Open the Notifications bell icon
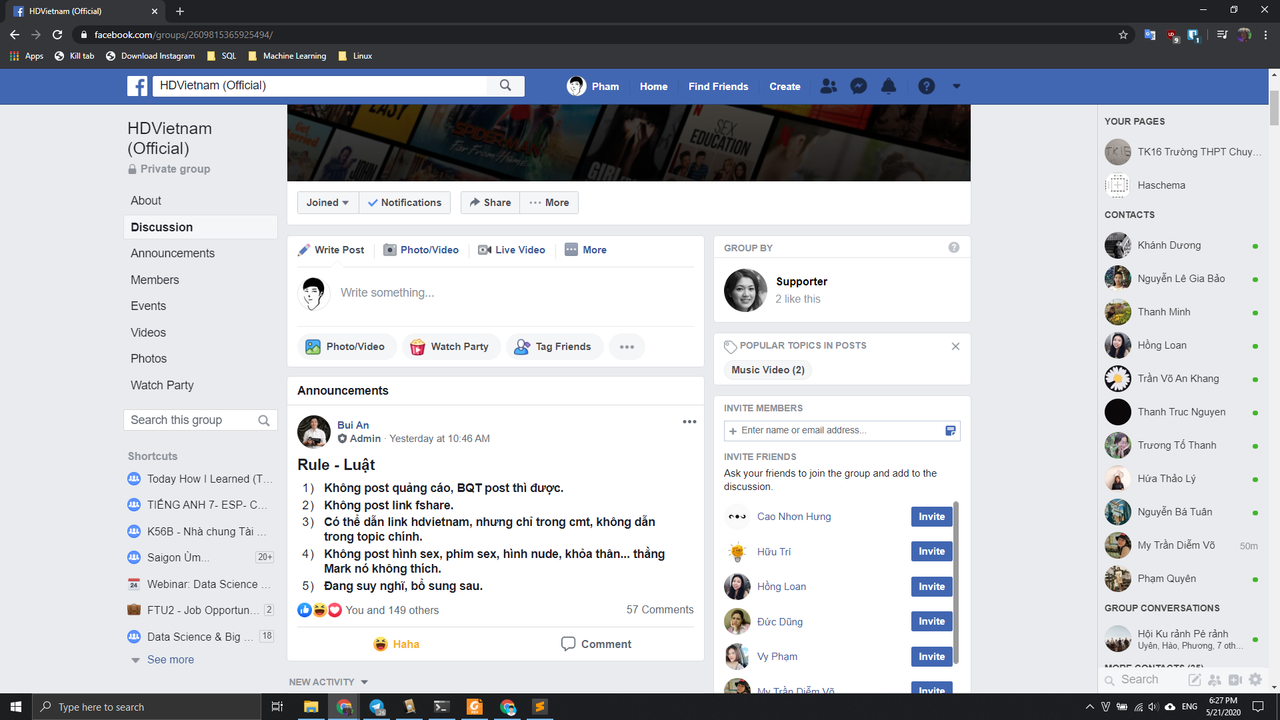Screen dimensions: 1280x720 [x=888, y=86]
